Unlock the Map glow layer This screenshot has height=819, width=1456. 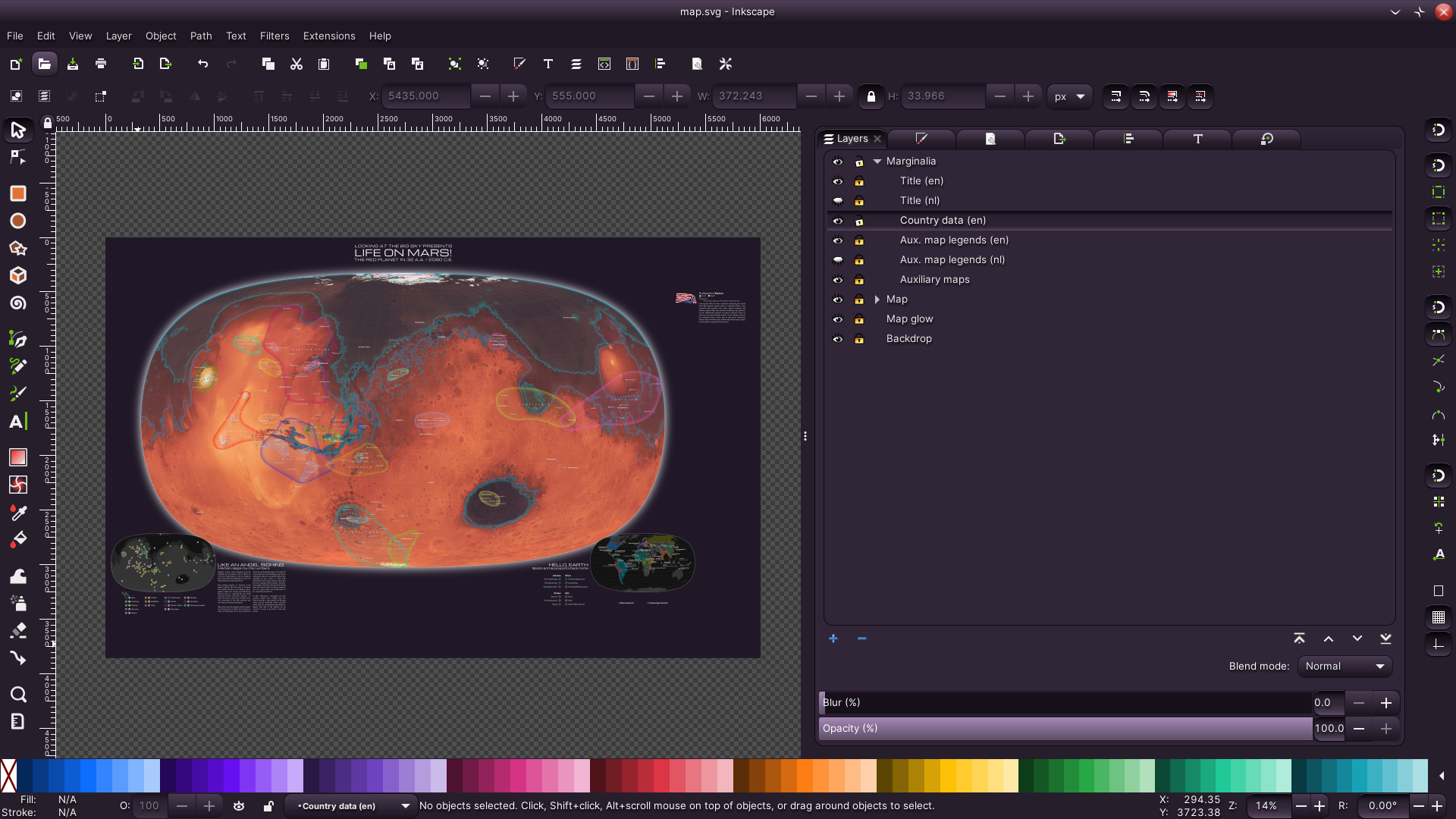(859, 319)
